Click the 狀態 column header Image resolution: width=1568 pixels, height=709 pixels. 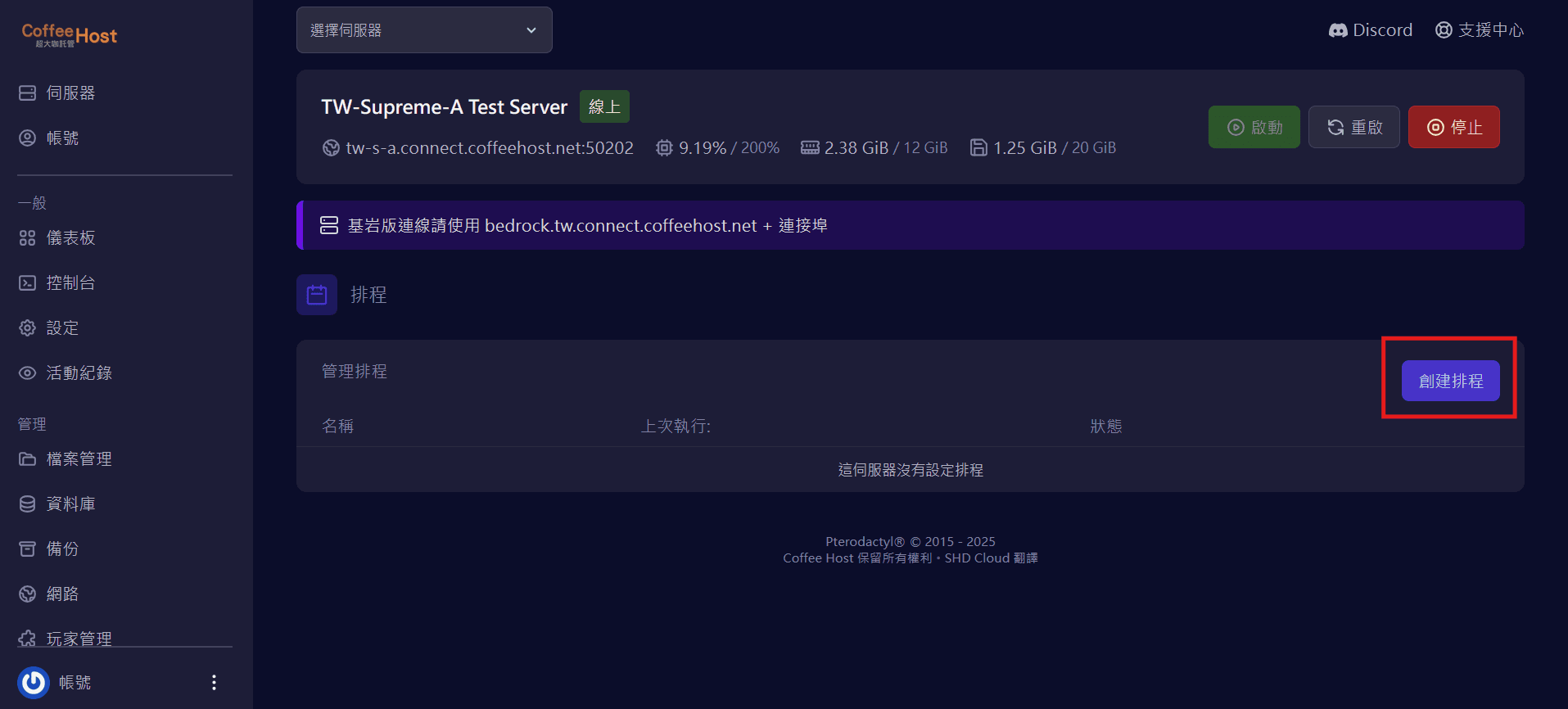pos(1106,427)
